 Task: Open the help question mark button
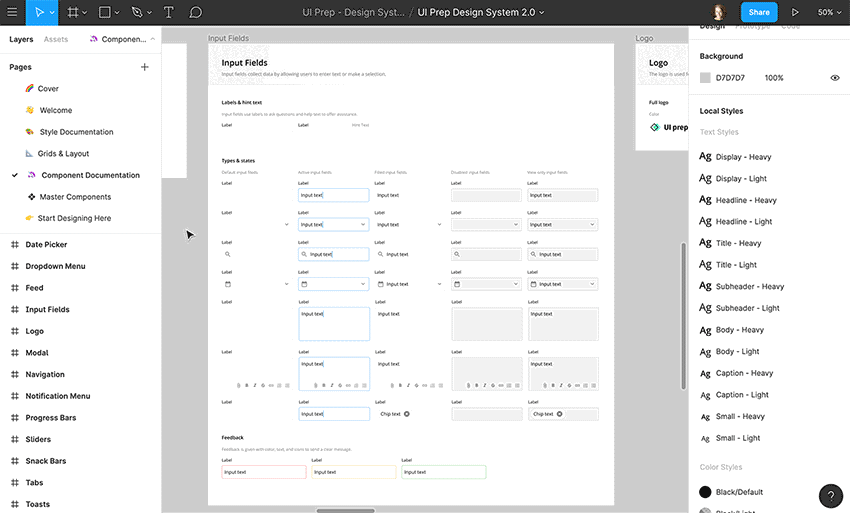click(x=831, y=496)
